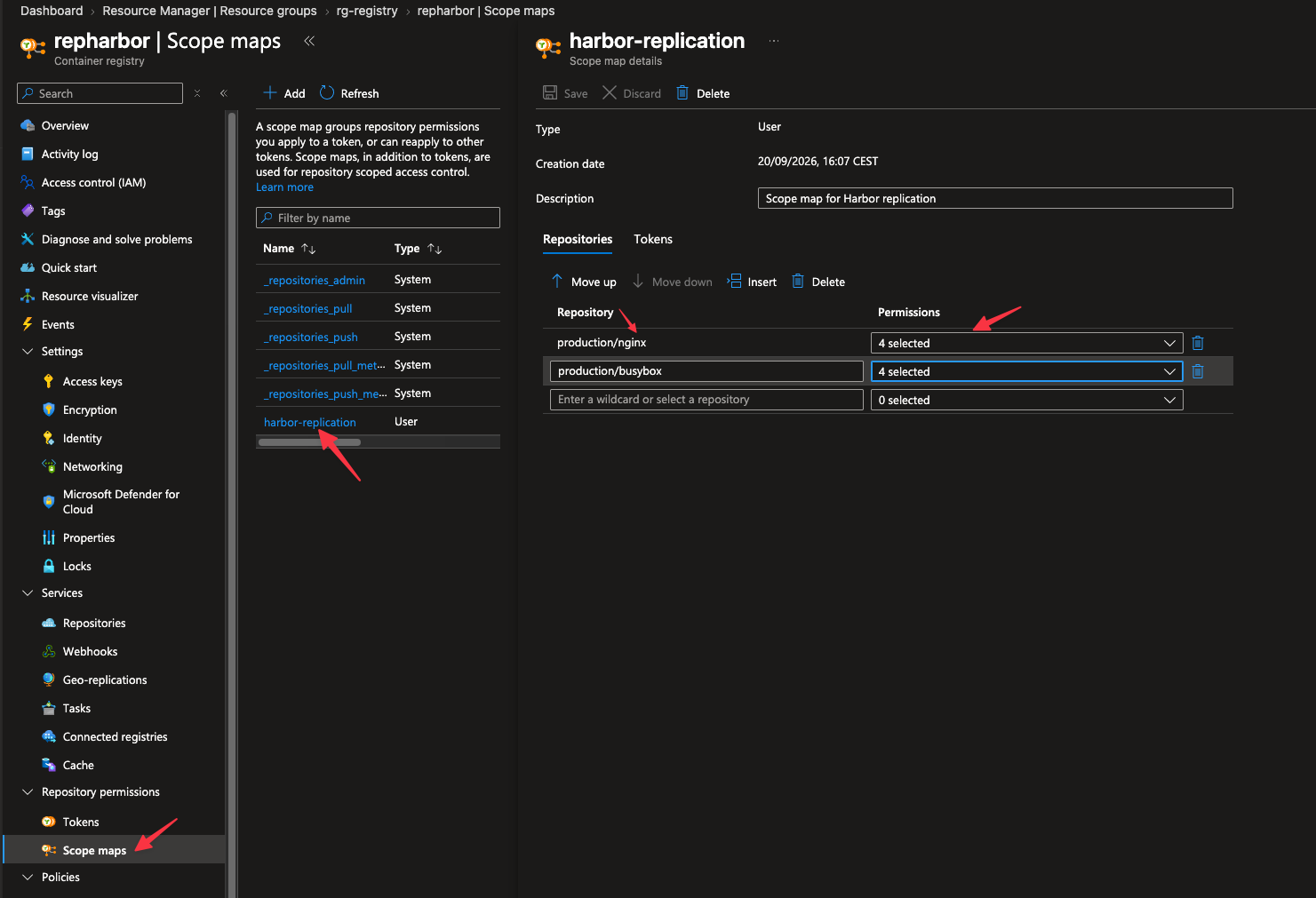Open Locks page
This screenshot has width=1316, height=898.
coord(76,566)
